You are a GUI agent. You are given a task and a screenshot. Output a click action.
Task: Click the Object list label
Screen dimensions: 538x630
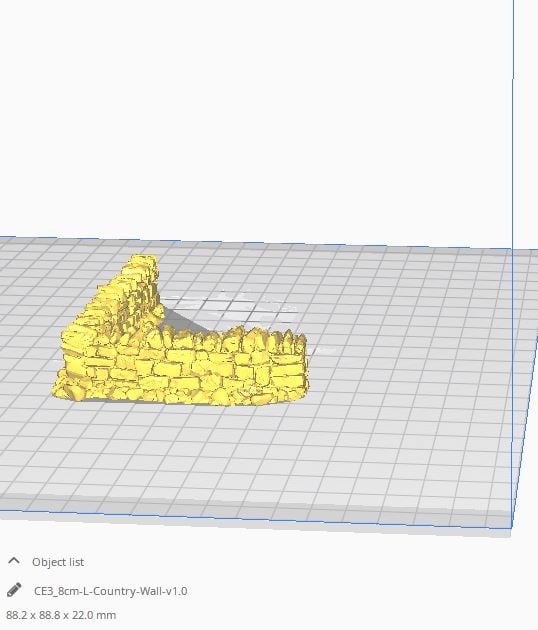point(58,562)
